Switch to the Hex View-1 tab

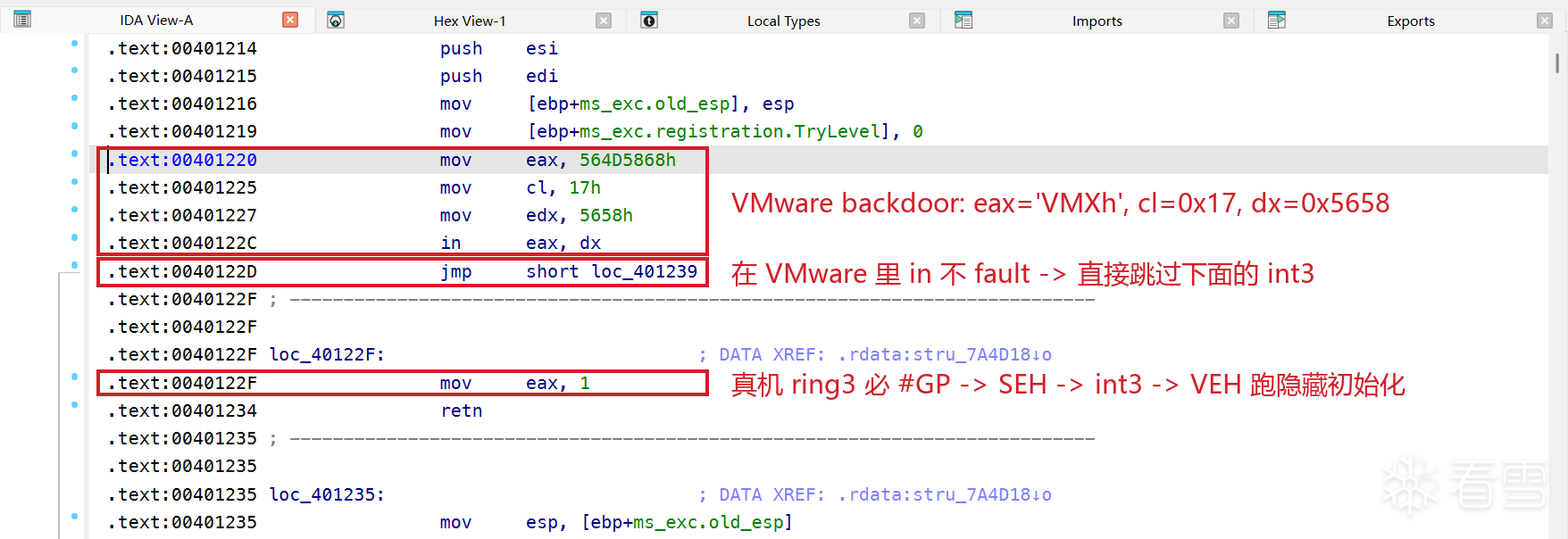pos(470,21)
